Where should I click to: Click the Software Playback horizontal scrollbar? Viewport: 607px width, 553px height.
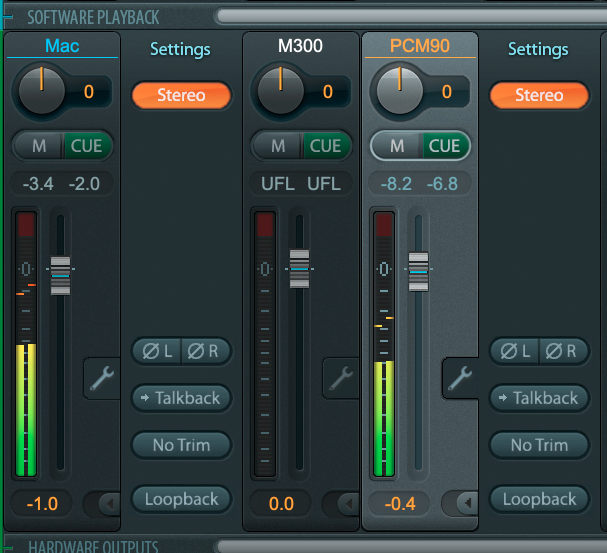412,16
